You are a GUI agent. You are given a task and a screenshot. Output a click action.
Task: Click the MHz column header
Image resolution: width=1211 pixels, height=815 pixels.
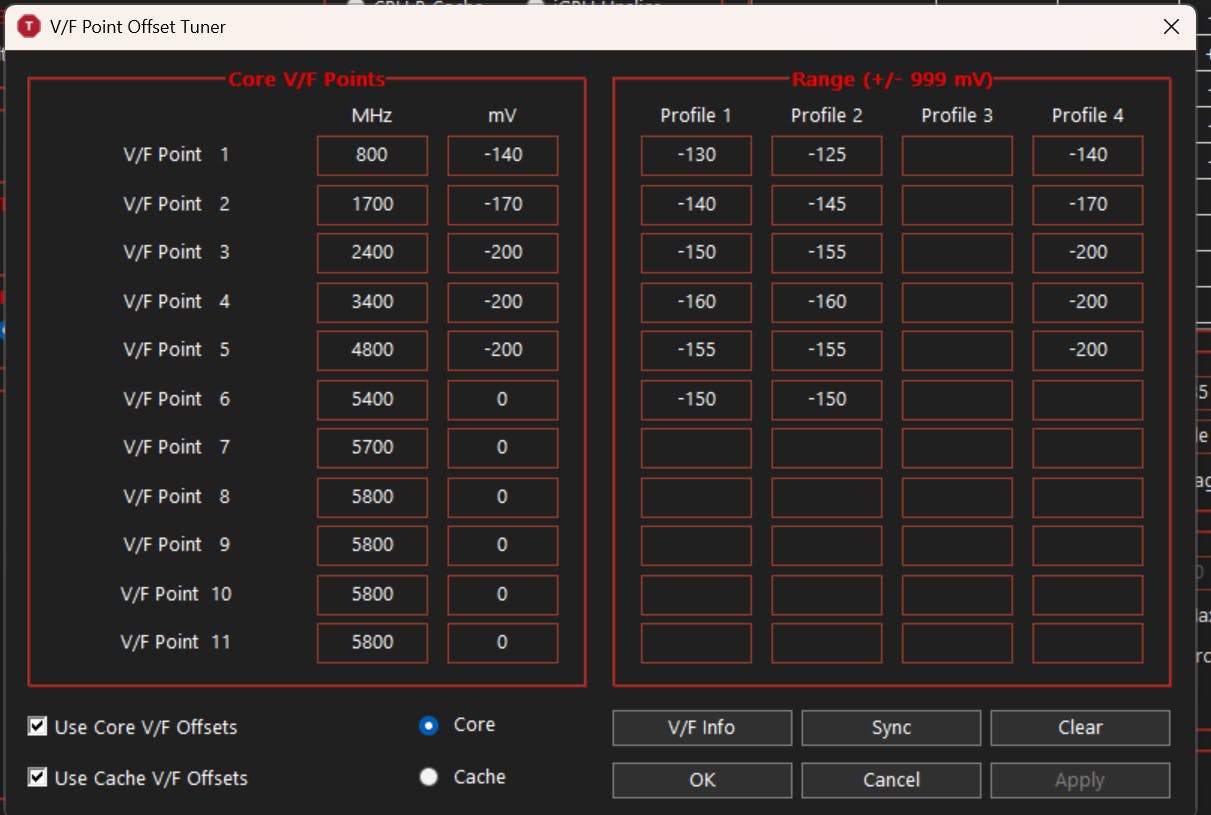[x=372, y=115]
